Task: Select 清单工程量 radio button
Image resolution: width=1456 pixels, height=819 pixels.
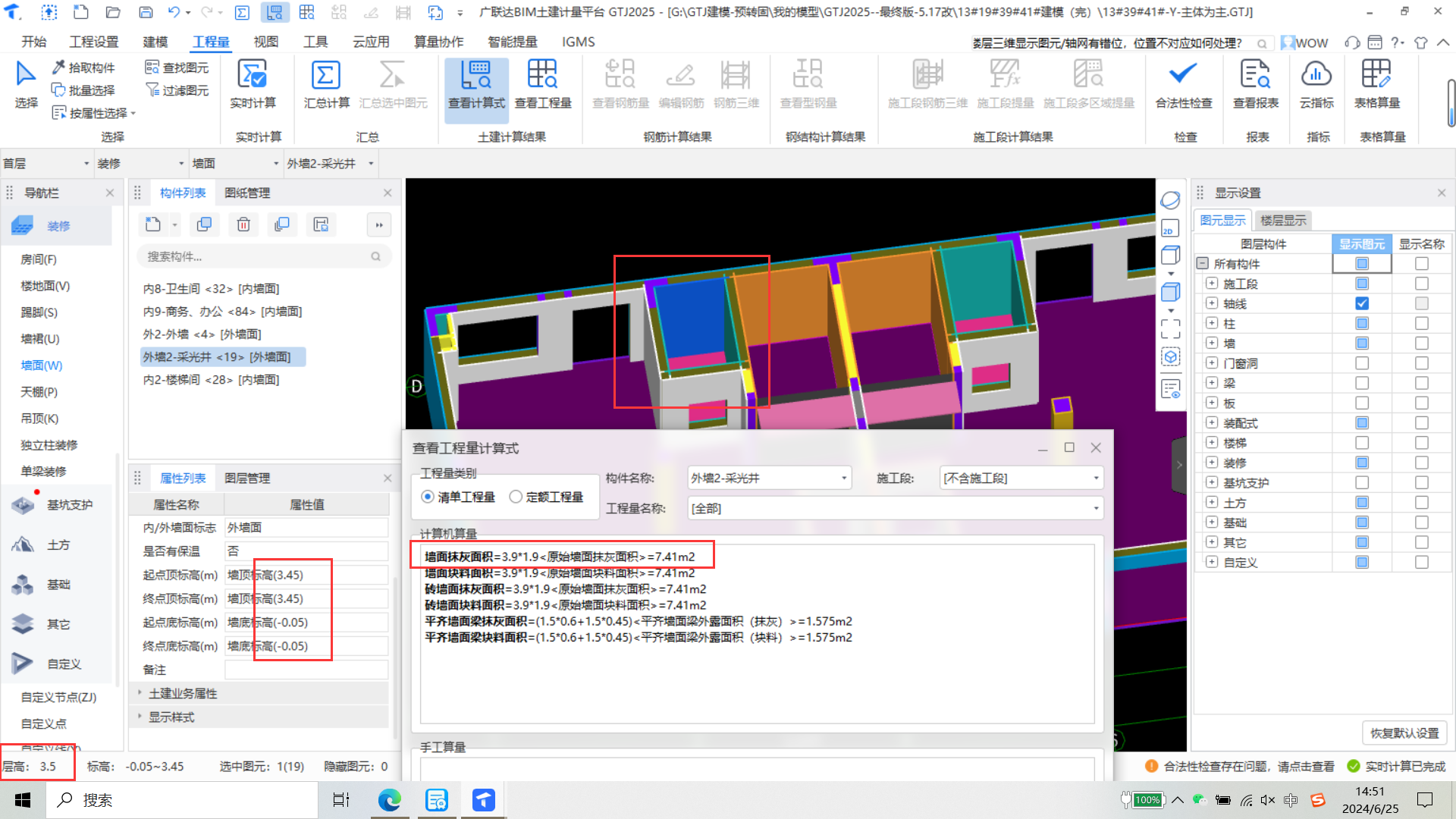Action: pyautogui.click(x=428, y=497)
